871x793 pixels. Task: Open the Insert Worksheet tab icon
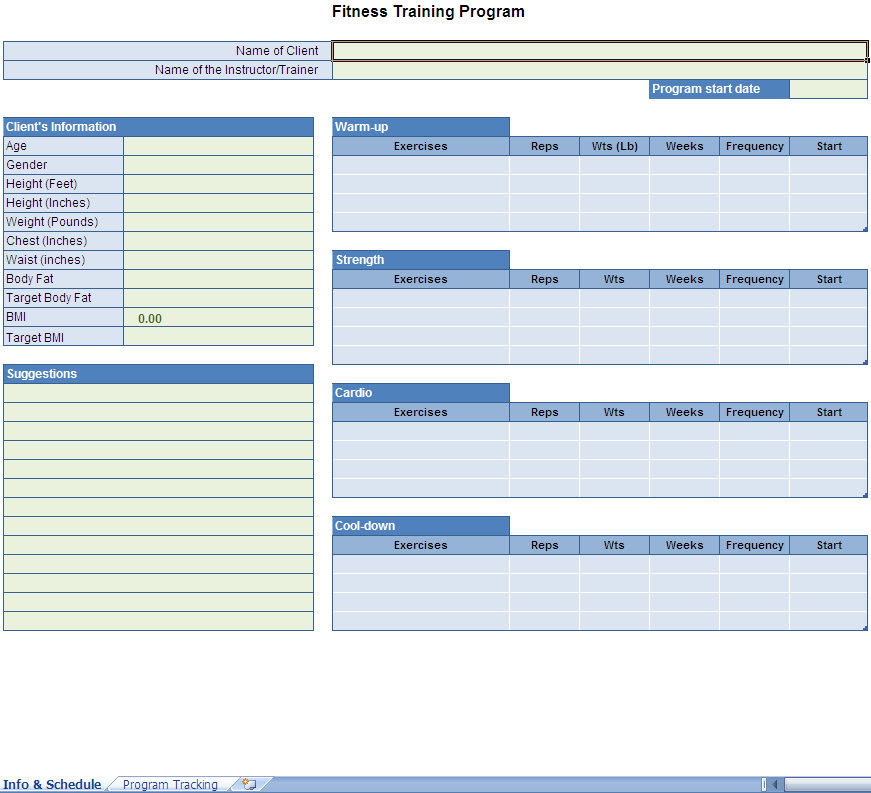click(249, 784)
